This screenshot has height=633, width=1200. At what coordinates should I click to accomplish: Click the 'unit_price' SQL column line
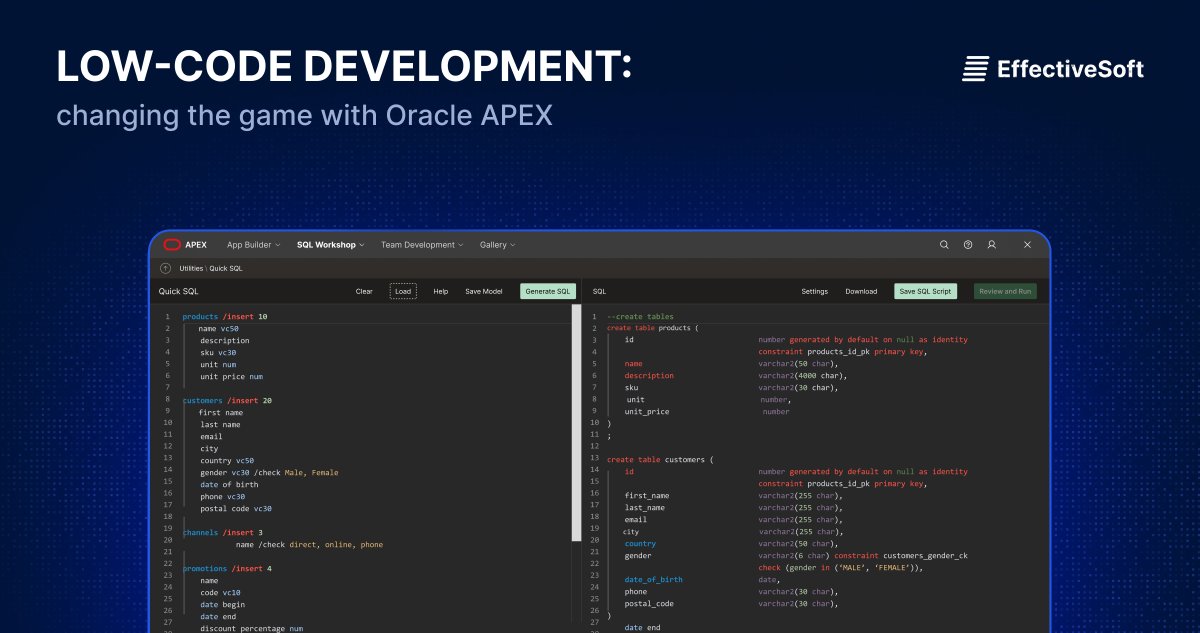point(647,412)
